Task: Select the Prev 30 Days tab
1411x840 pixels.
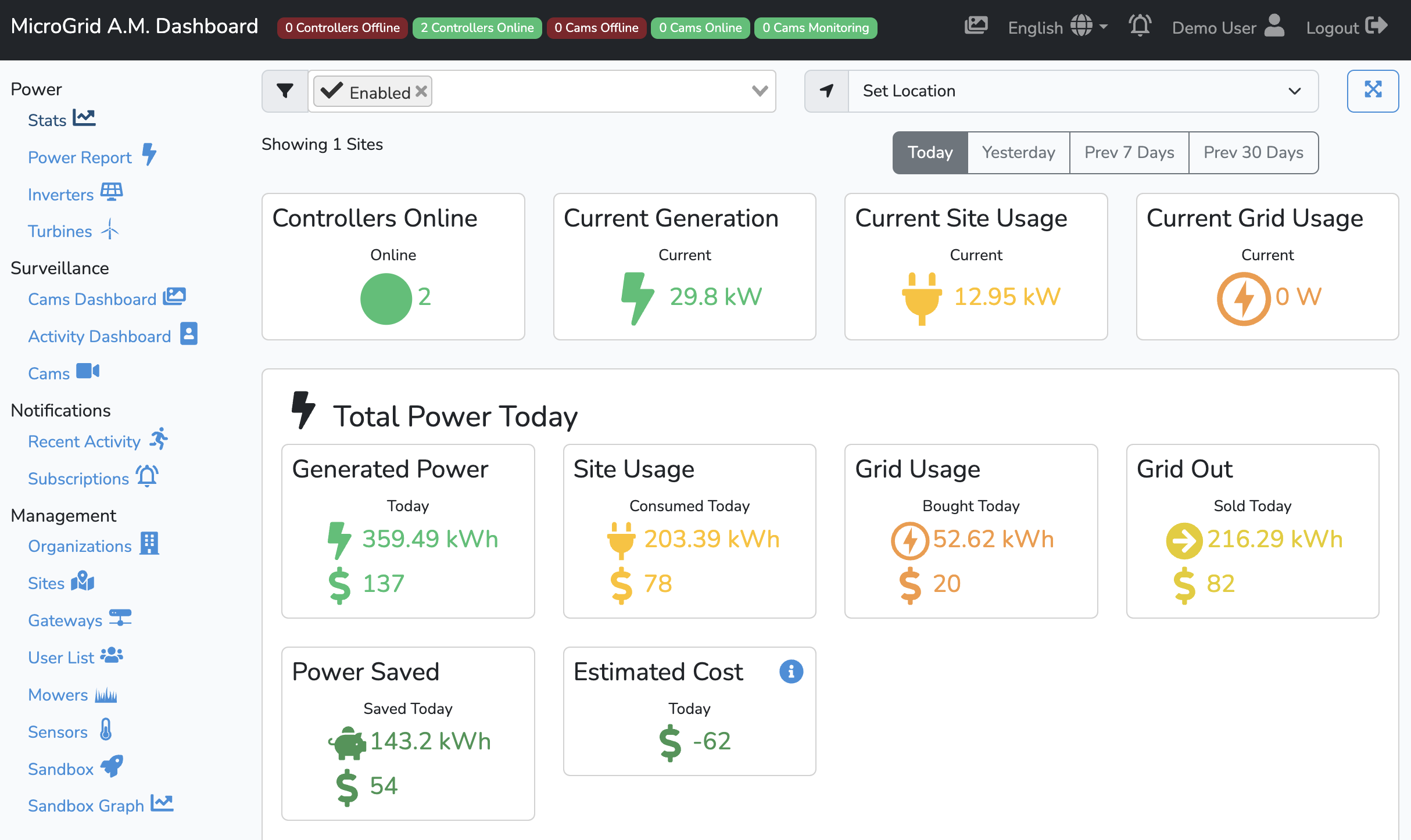Action: click(1253, 152)
